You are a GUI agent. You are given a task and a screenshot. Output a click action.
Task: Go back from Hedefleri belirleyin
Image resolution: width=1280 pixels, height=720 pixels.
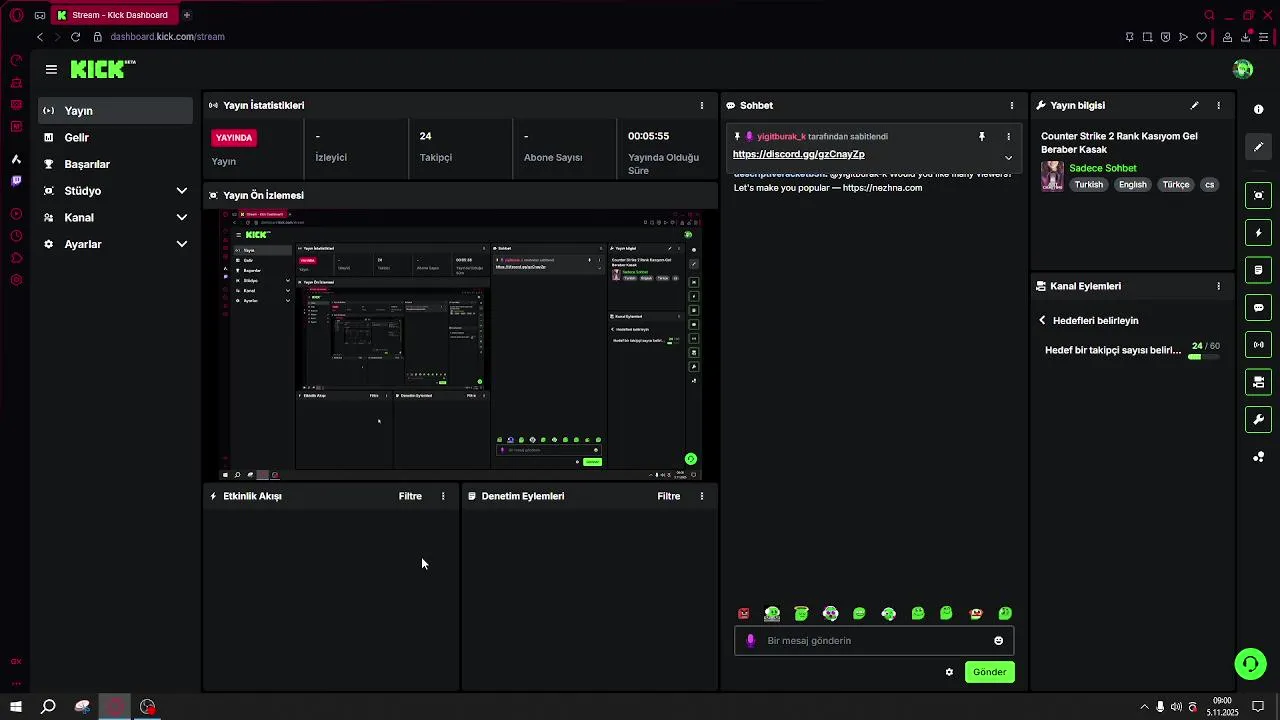click(x=1042, y=321)
